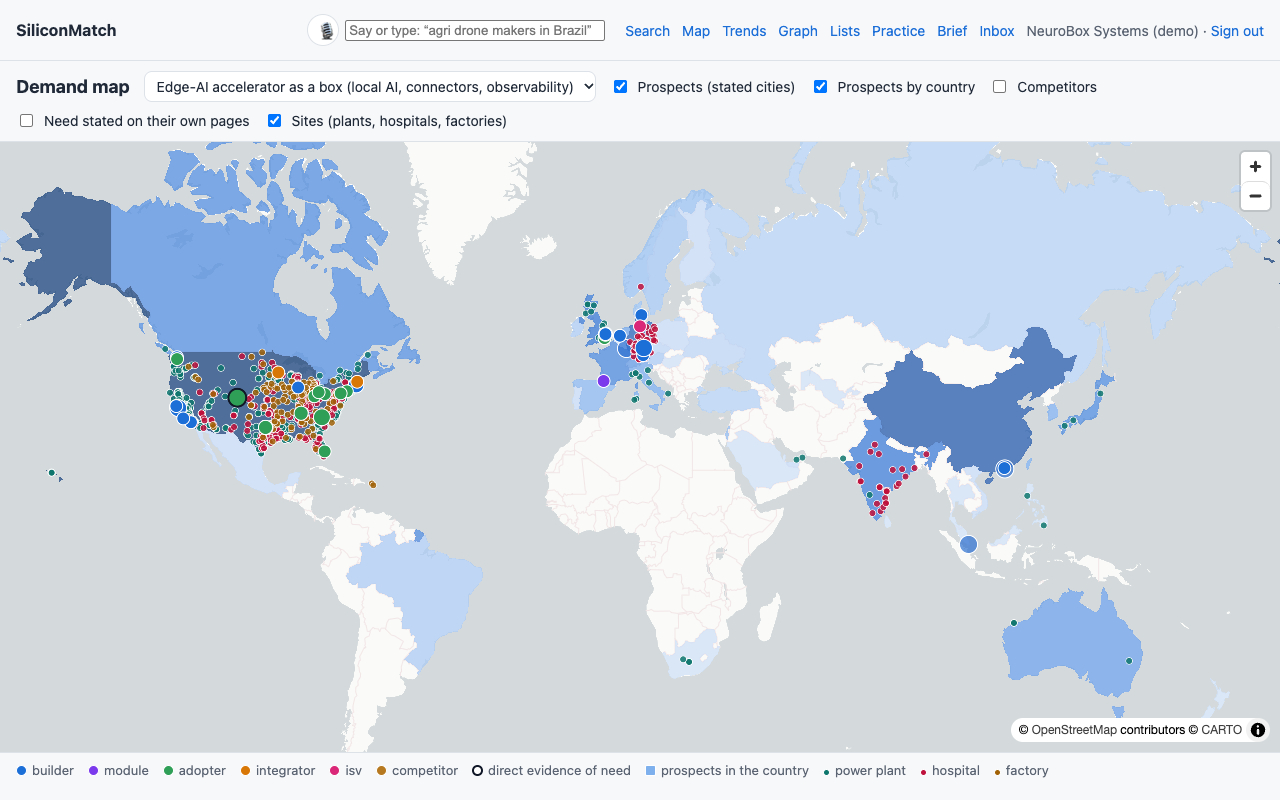Click the ringed marker at Hong Kong
The width and height of the screenshot is (1280, 800).
[1005, 468]
